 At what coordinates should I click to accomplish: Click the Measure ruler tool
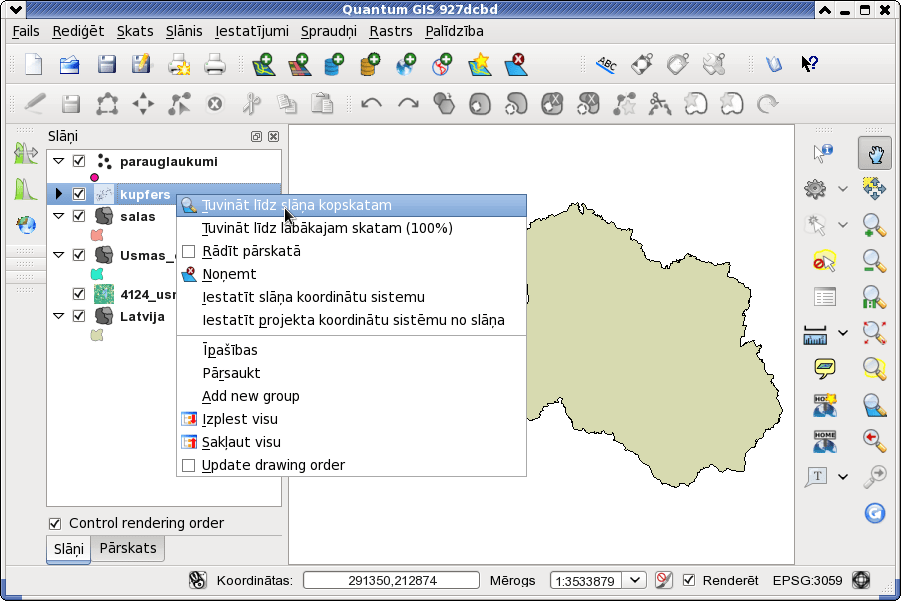pyautogui.click(x=815, y=334)
